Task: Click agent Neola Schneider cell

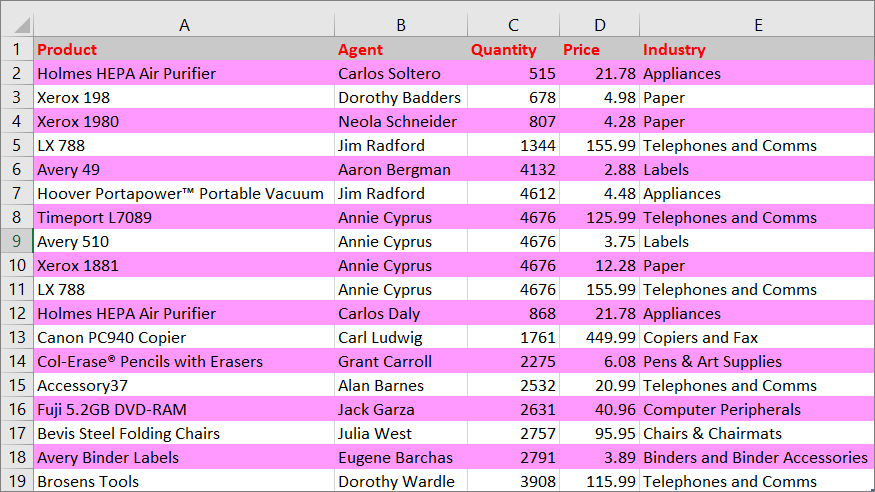Action: tap(401, 121)
